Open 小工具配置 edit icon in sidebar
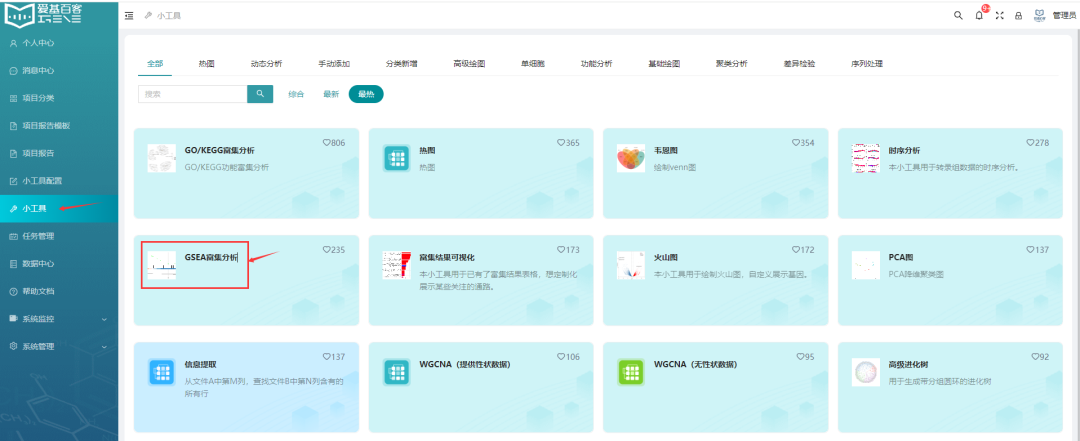This screenshot has height=441, width=1080. click(x=13, y=181)
